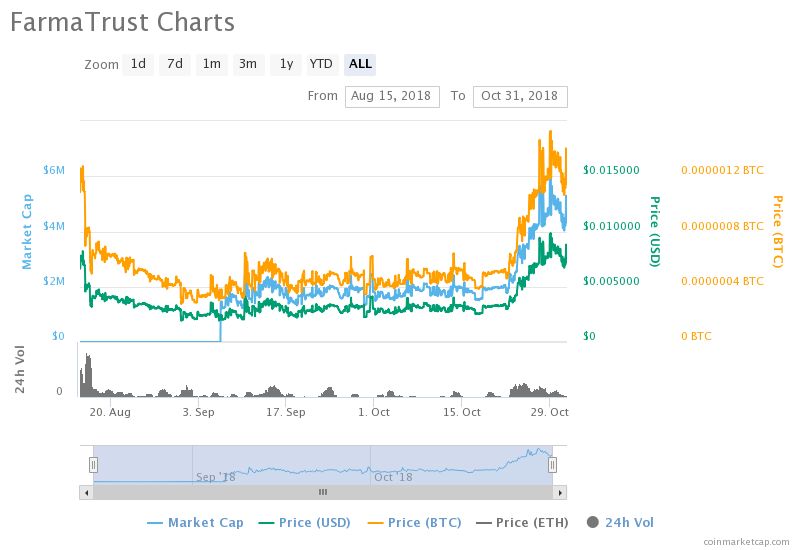Select the 1m zoom range

pos(212,64)
